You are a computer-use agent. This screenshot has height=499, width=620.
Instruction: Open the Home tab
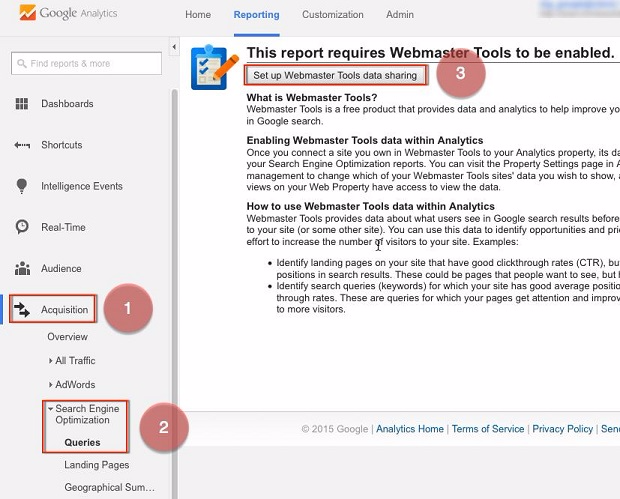coord(198,15)
